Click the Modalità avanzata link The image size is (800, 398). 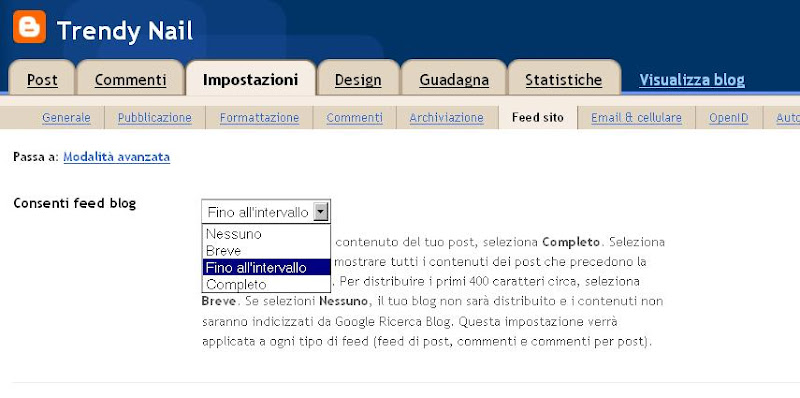[x=116, y=157]
